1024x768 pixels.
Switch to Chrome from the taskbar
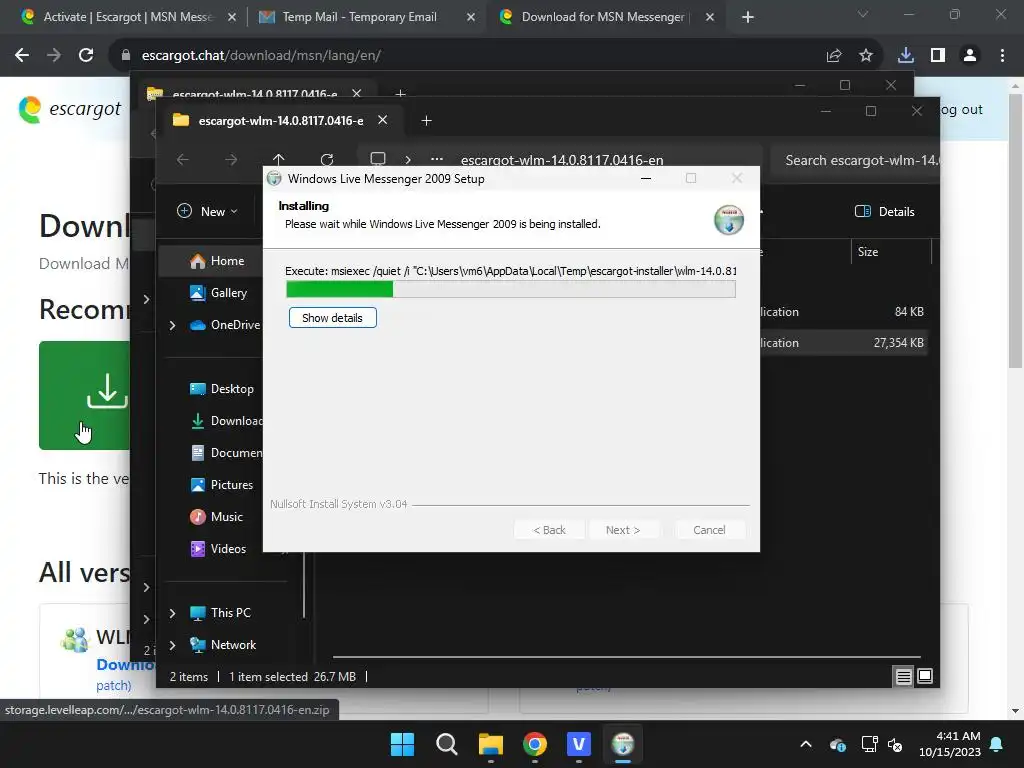click(535, 744)
